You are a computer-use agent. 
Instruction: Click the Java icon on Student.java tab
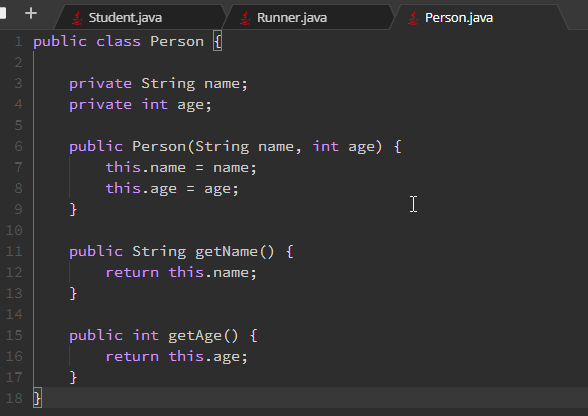click(77, 18)
